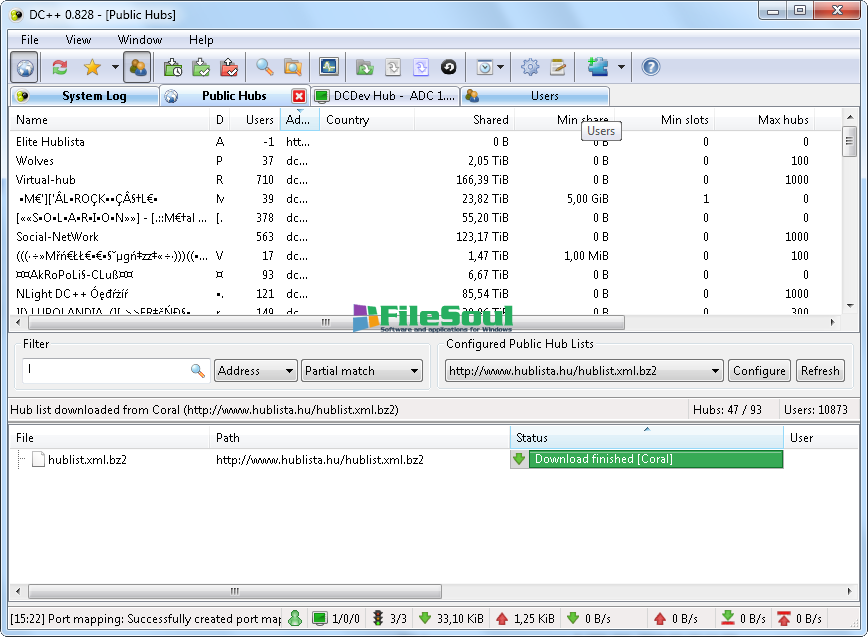The width and height of the screenshot is (868, 637).
Task: Toggle away mode via green user status icon
Action: pos(295,619)
